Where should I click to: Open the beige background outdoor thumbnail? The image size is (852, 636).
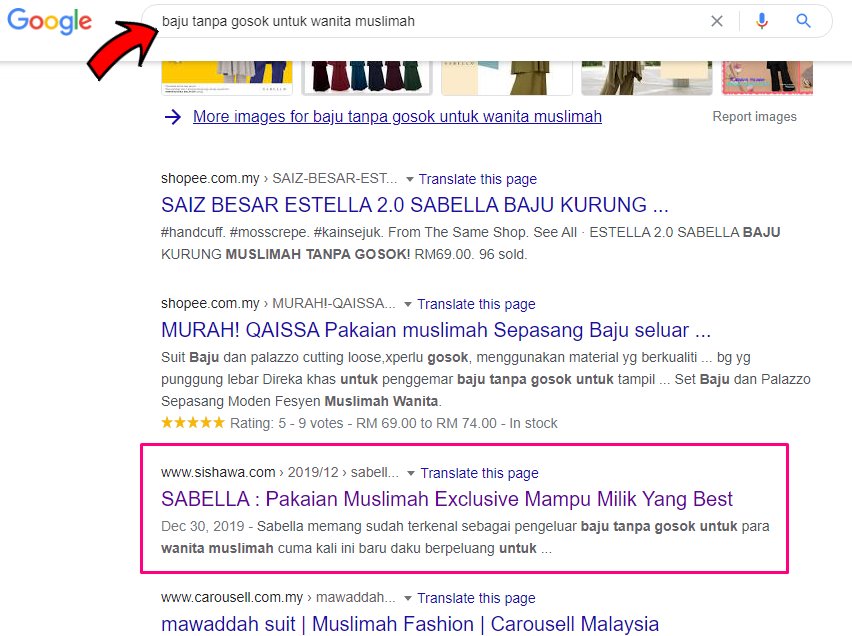[647, 78]
